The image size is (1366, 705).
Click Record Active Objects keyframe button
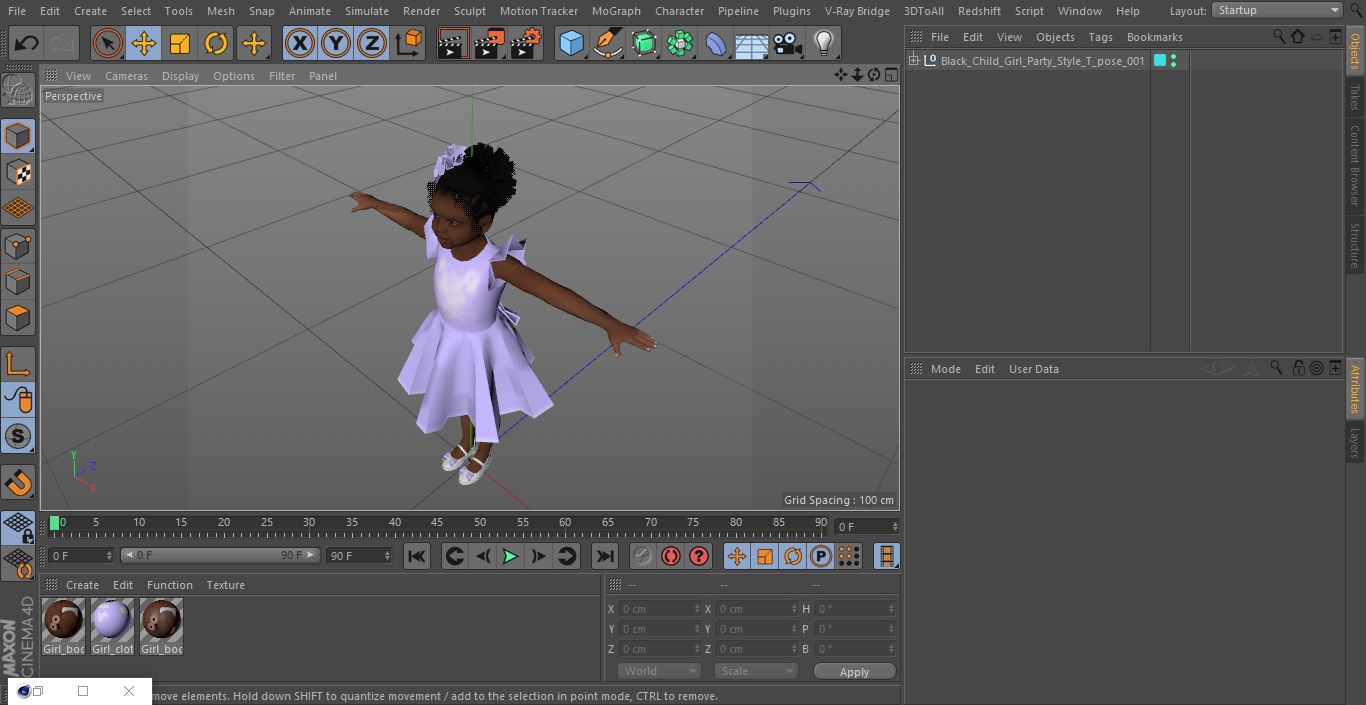click(642, 556)
